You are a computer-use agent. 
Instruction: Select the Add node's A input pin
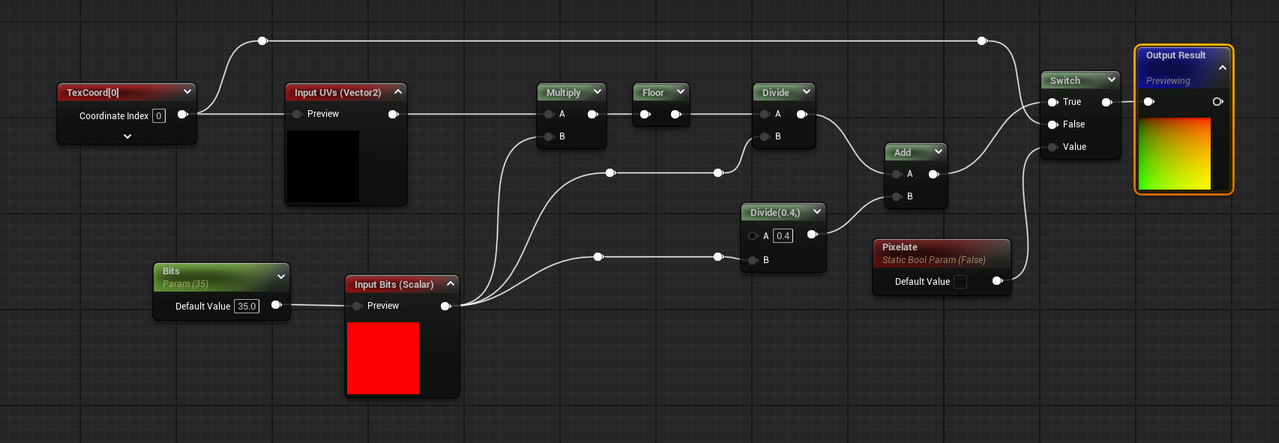(x=897, y=174)
